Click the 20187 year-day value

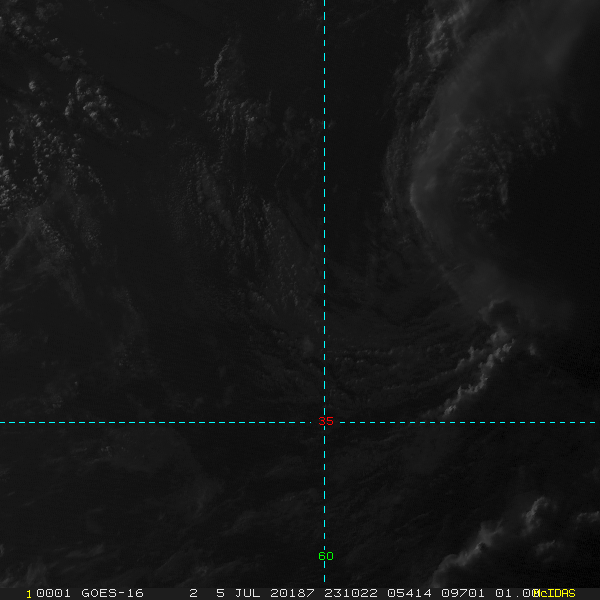click(292, 593)
